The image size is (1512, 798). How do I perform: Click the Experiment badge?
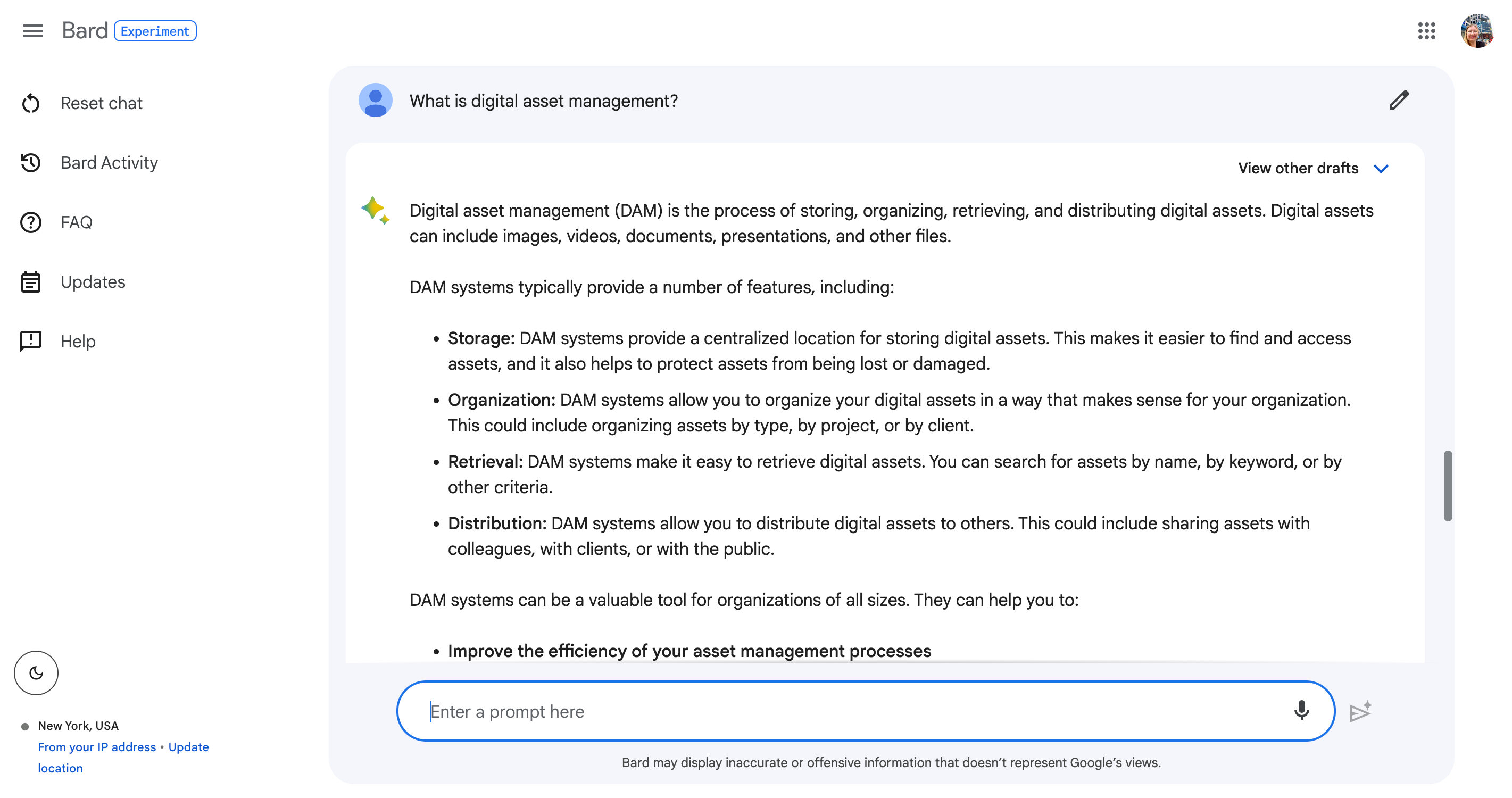point(155,31)
